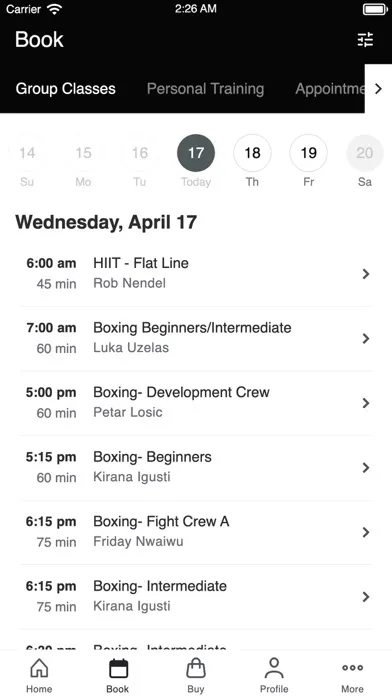Expand HIIT - Flat Line chevron
The height and width of the screenshot is (696, 392).
click(366, 274)
